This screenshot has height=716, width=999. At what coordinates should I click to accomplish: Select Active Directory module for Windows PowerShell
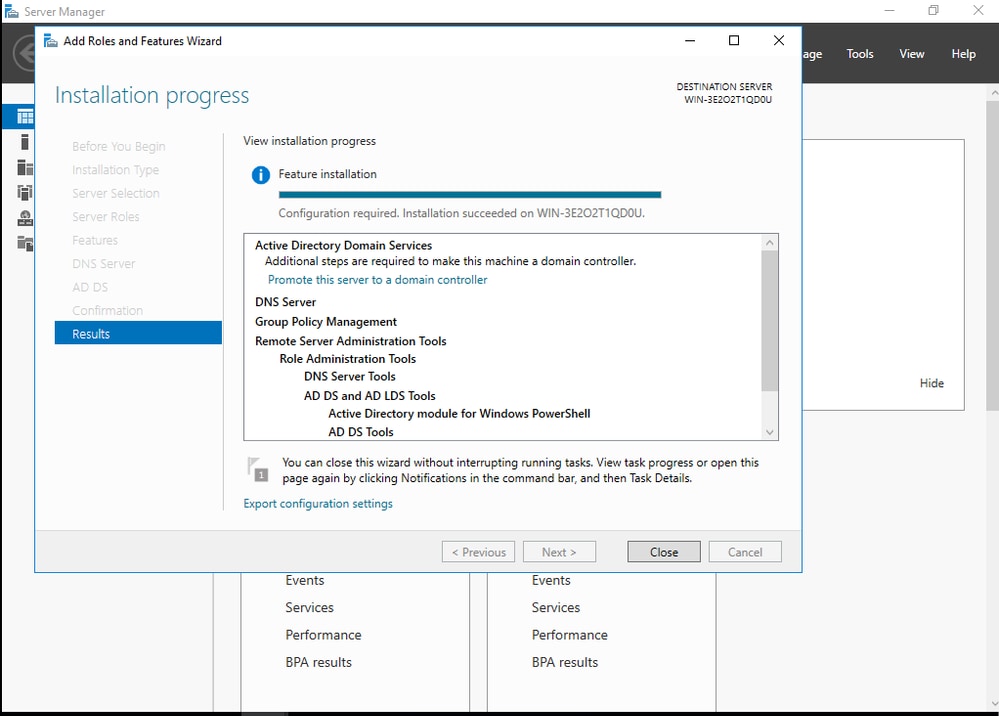pyautogui.click(x=459, y=413)
